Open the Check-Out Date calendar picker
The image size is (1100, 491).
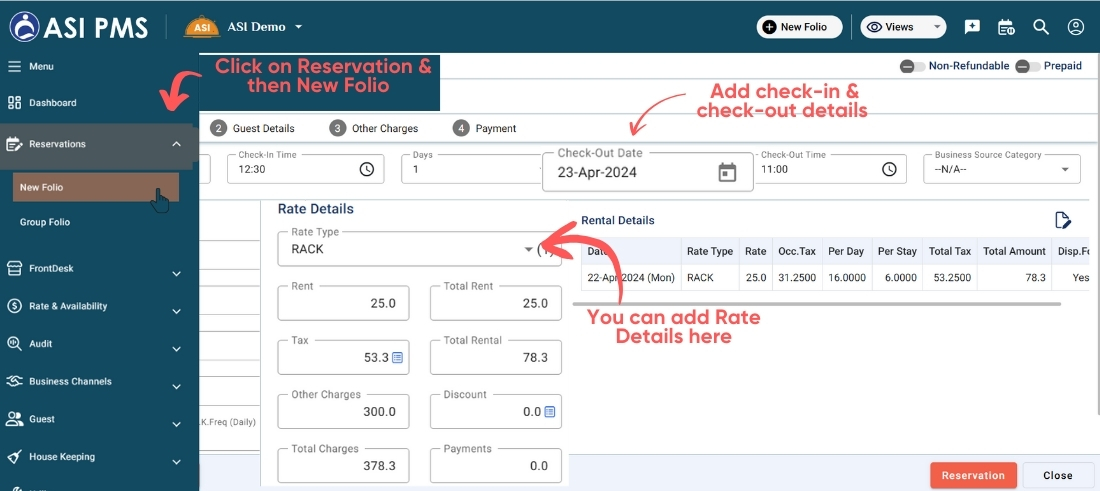coord(727,172)
